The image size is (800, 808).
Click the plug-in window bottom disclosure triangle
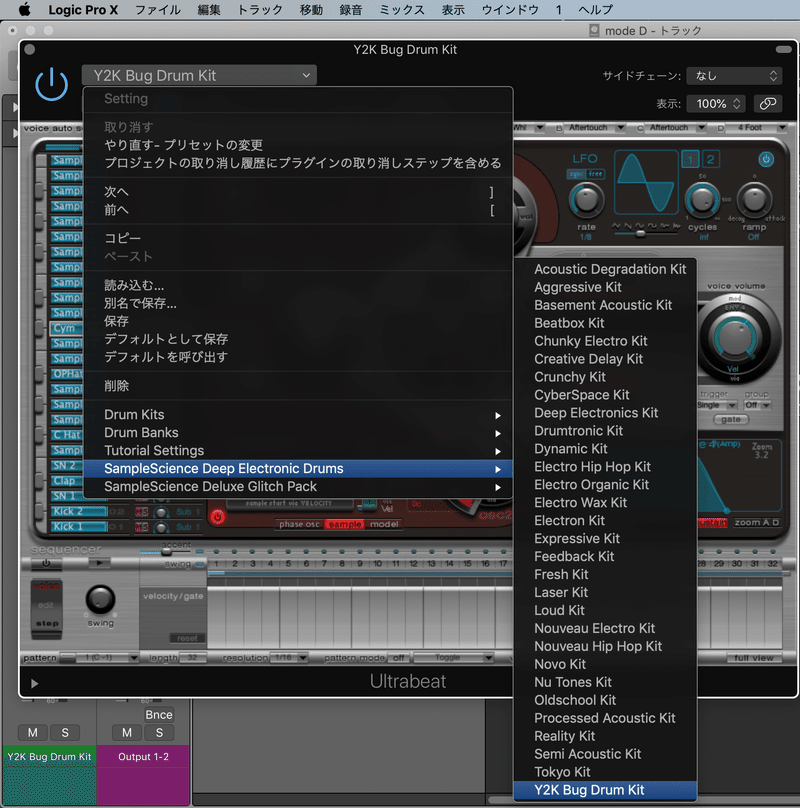point(34,684)
